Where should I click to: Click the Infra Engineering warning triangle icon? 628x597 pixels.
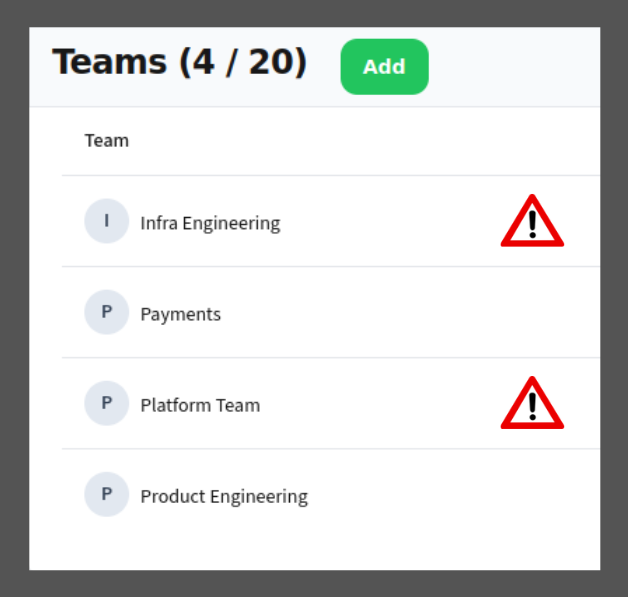pyautogui.click(x=532, y=222)
